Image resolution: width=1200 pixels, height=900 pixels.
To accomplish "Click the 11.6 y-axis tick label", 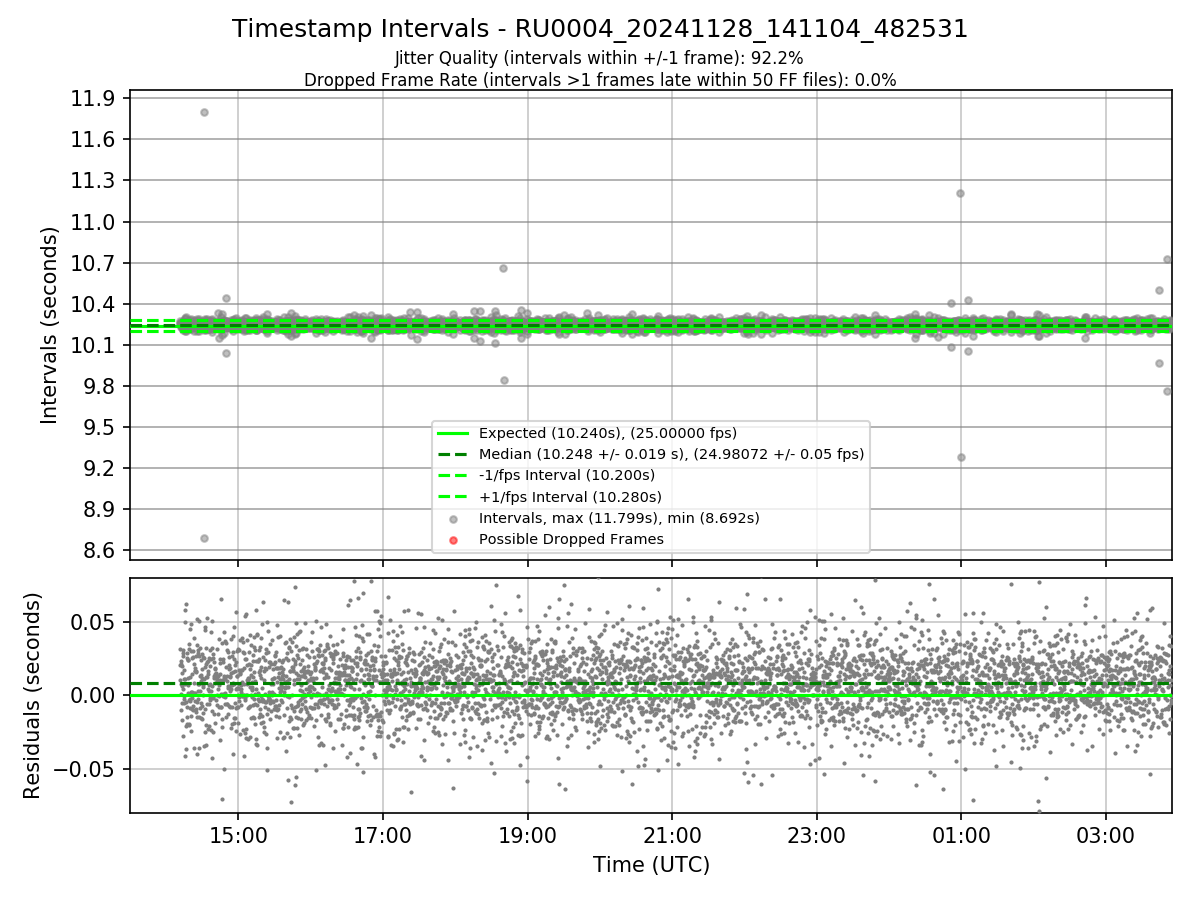I will [93, 139].
